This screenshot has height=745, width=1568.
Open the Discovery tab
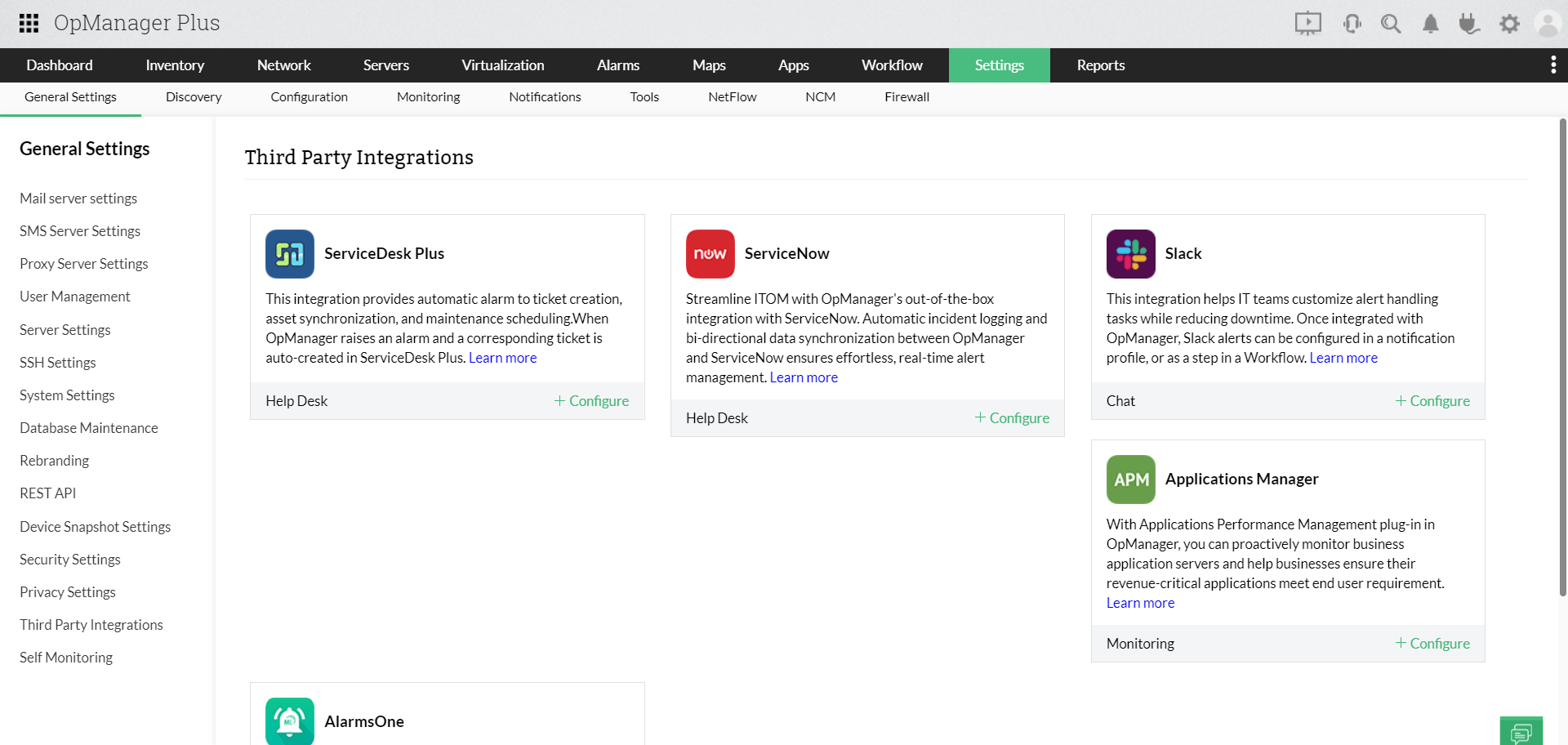[193, 96]
